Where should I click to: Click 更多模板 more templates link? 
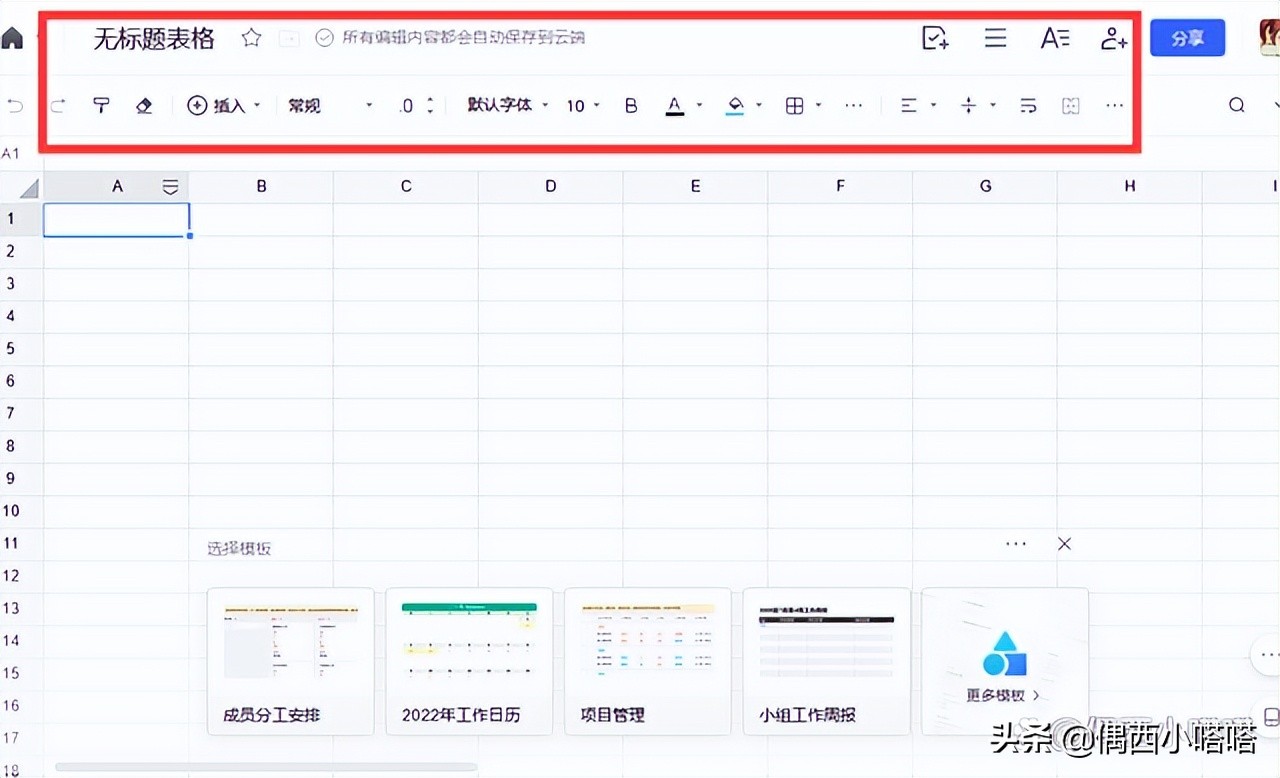[x=1003, y=695]
